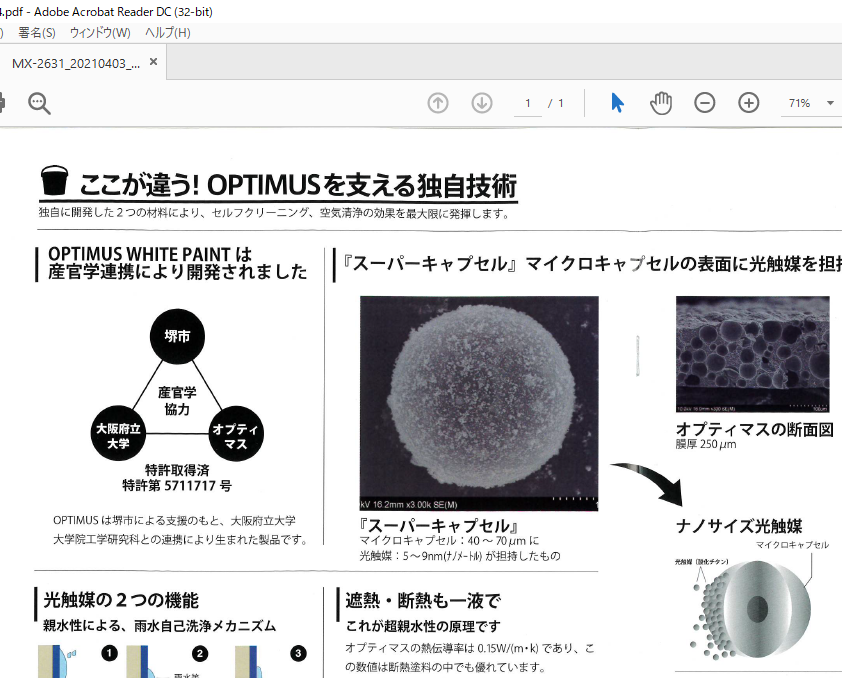Go to next page arrow
The image size is (842, 678).
tap(482, 103)
